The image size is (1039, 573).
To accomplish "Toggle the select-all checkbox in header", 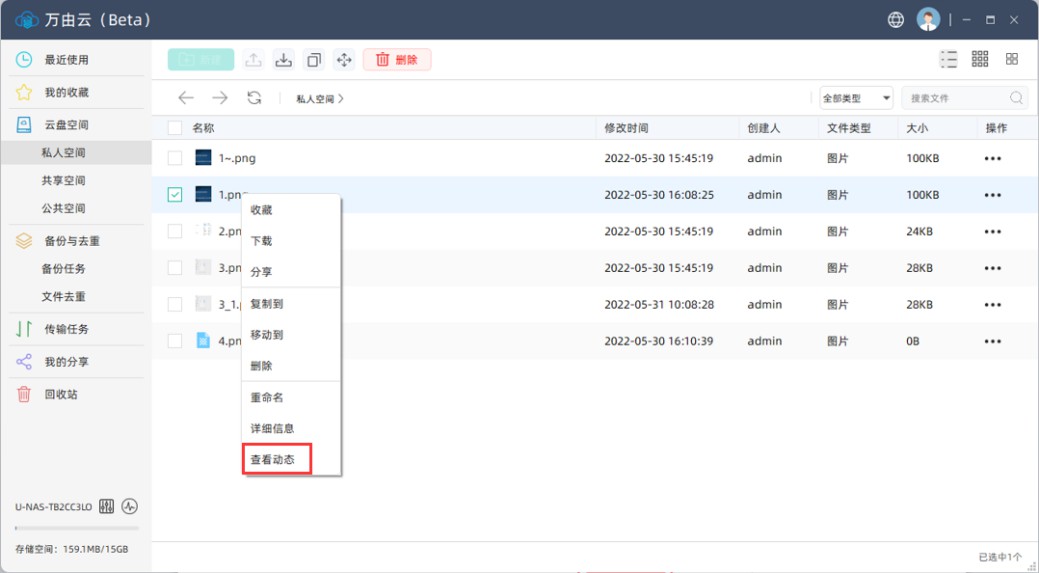I will (x=175, y=128).
